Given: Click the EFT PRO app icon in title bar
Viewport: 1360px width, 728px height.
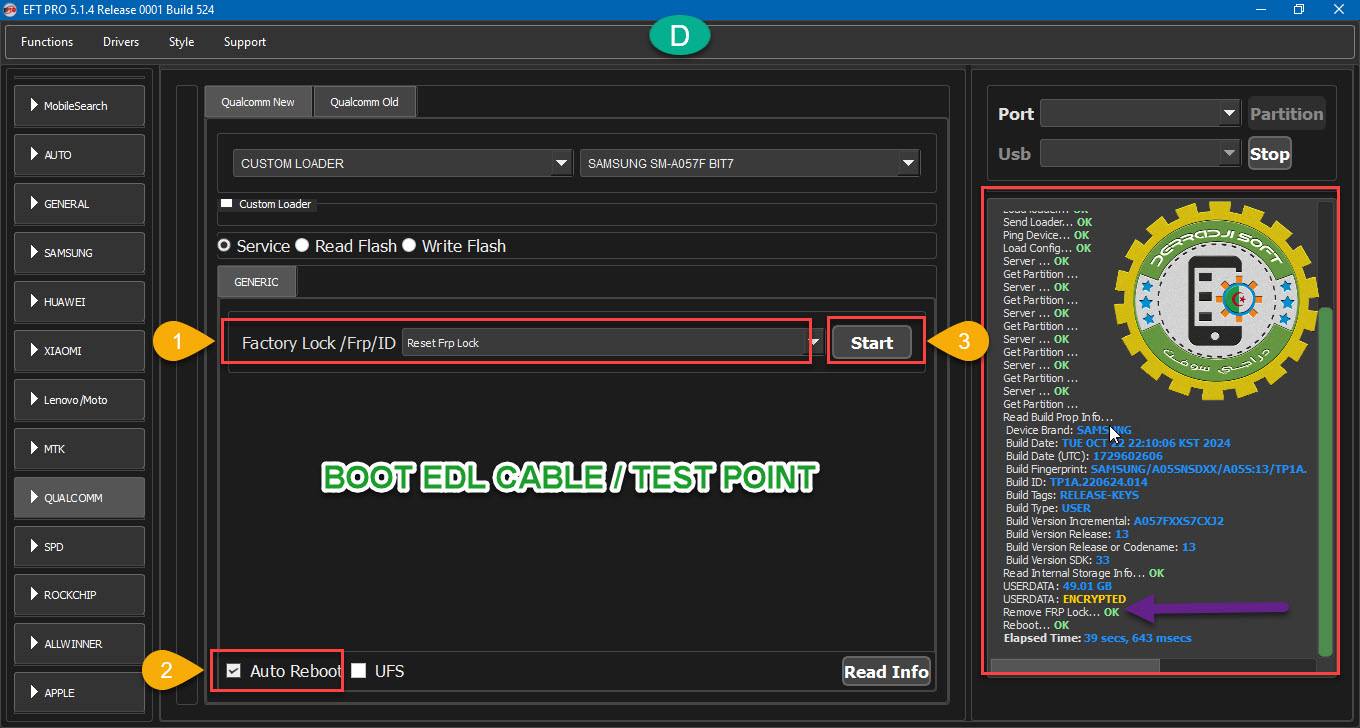Looking at the screenshot, I should (10, 10).
